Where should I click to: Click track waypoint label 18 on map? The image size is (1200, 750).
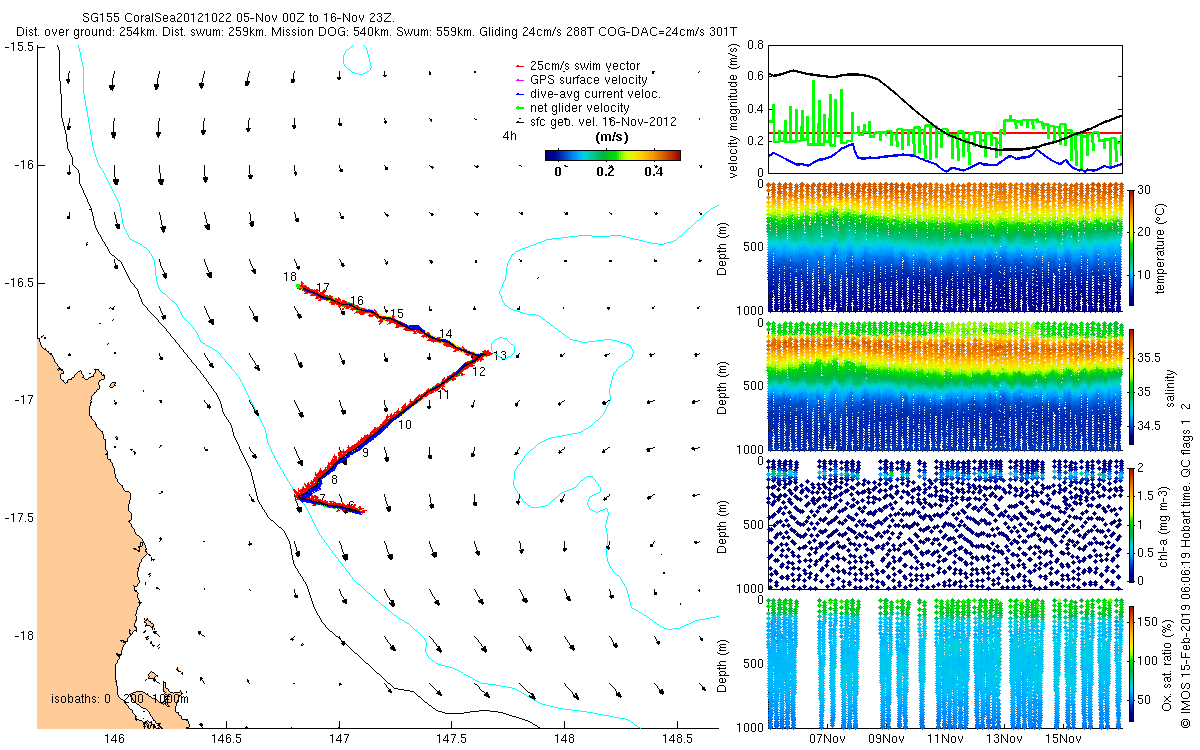[x=290, y=277]
